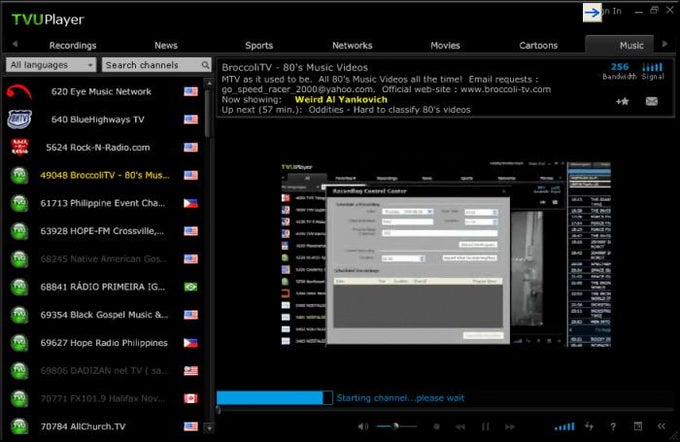This screenshot has height=442, width=680.
Task: Select channel 61713 Philippine Event Cha...
Action: [x=102, y=203]
